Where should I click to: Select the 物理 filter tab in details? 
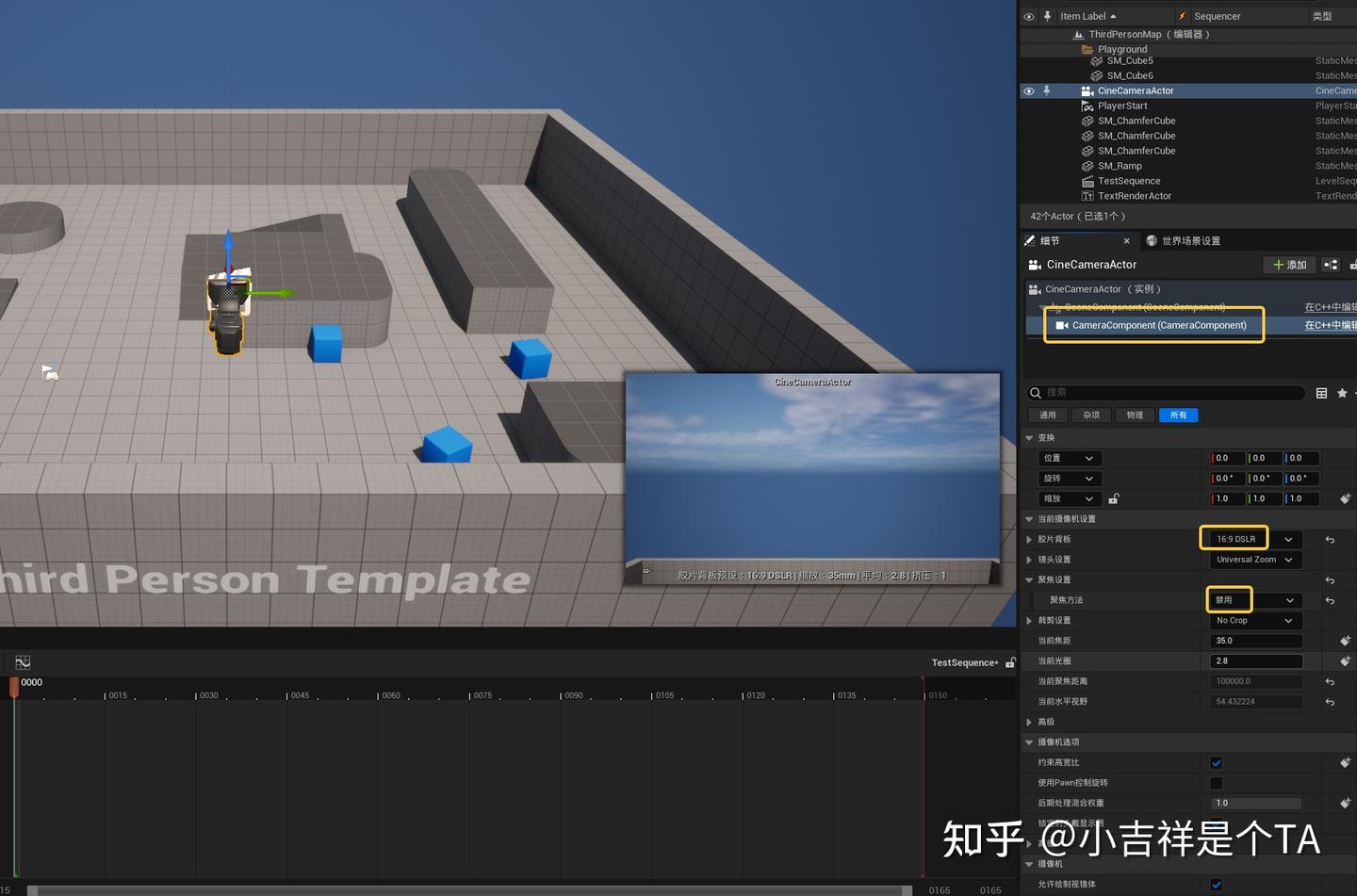coord(1135,415)
